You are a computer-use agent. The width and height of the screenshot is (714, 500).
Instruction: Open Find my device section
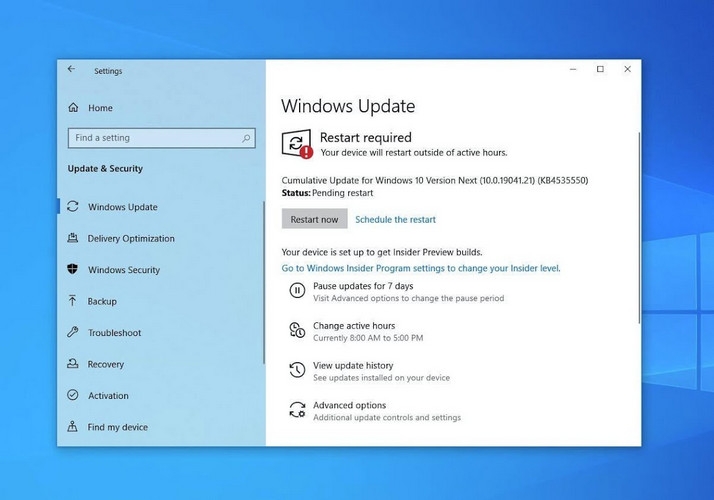pyautogui.click(x=117, y=427)
